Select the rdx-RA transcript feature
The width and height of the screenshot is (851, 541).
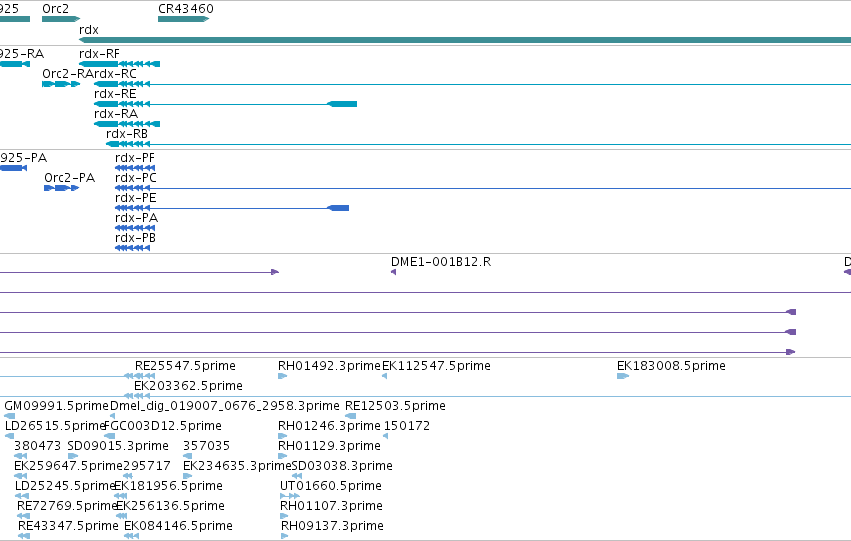pyautogui.click(x=127, y=124)
